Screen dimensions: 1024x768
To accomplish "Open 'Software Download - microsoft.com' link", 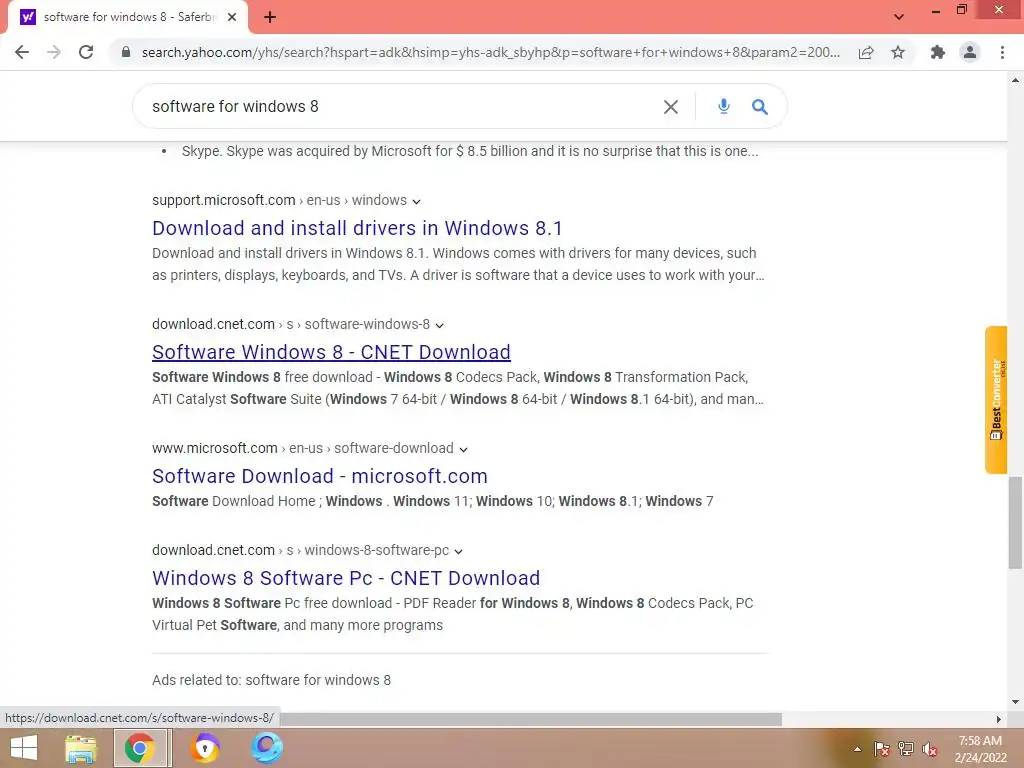I will 320,476.
